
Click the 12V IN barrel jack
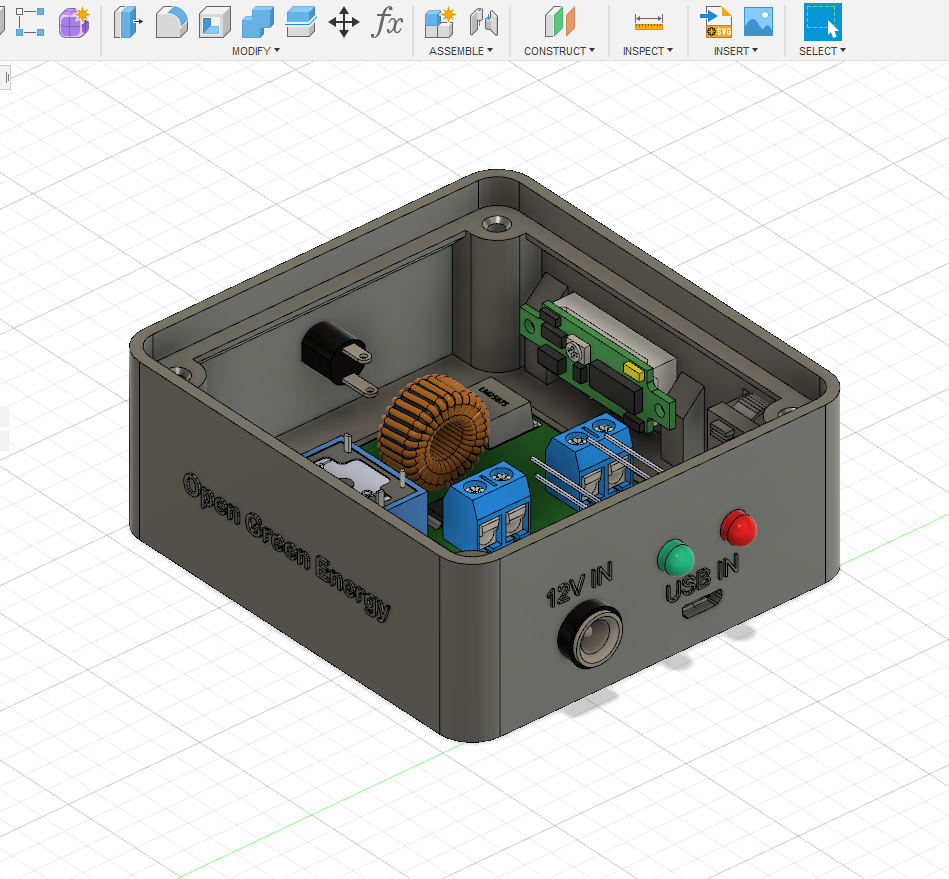[590, 634]
